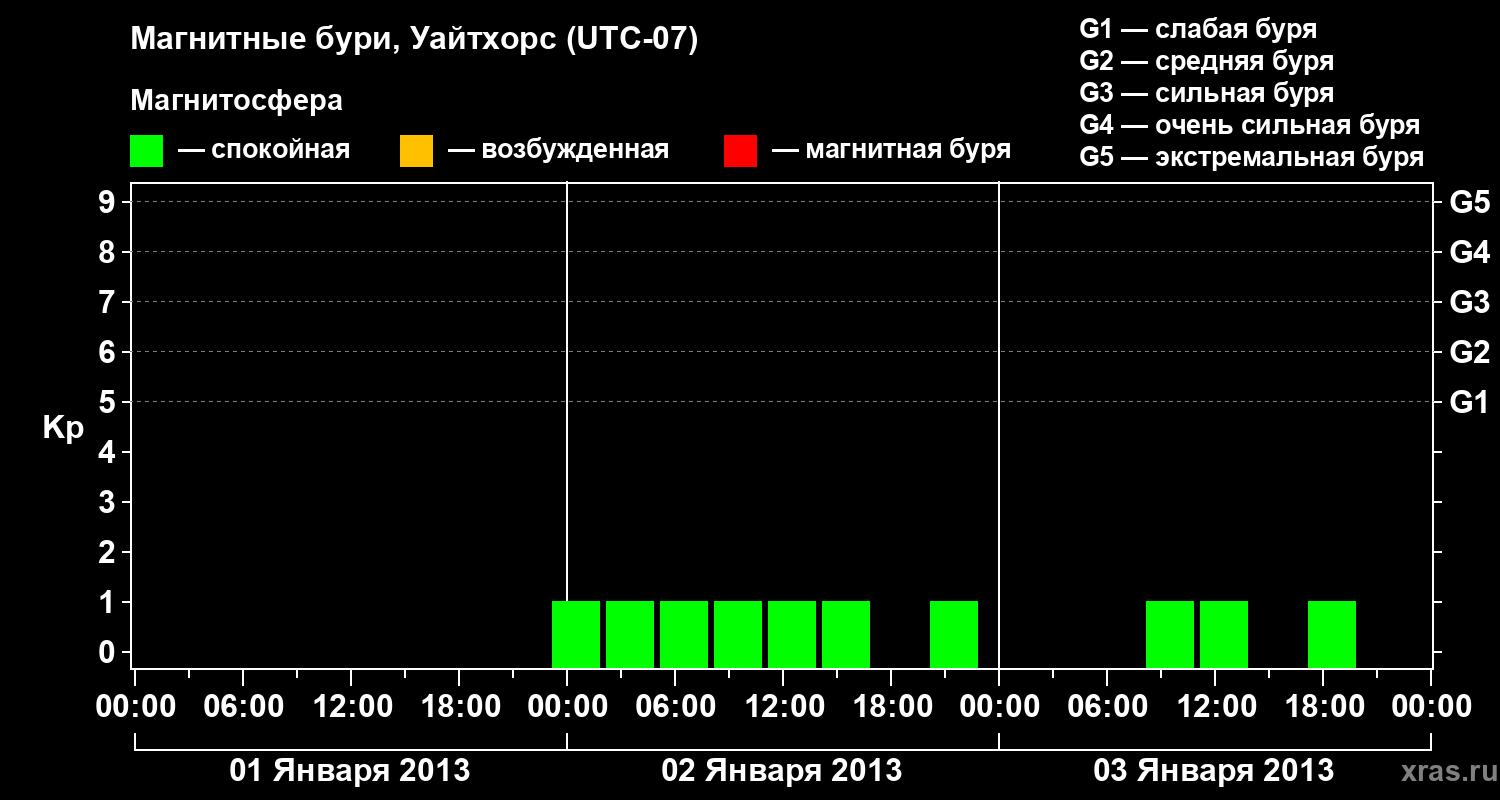Click the yellow 'возбужденная' legend swatch
This screenshot has height=800, width=1500.
[416, 151]
